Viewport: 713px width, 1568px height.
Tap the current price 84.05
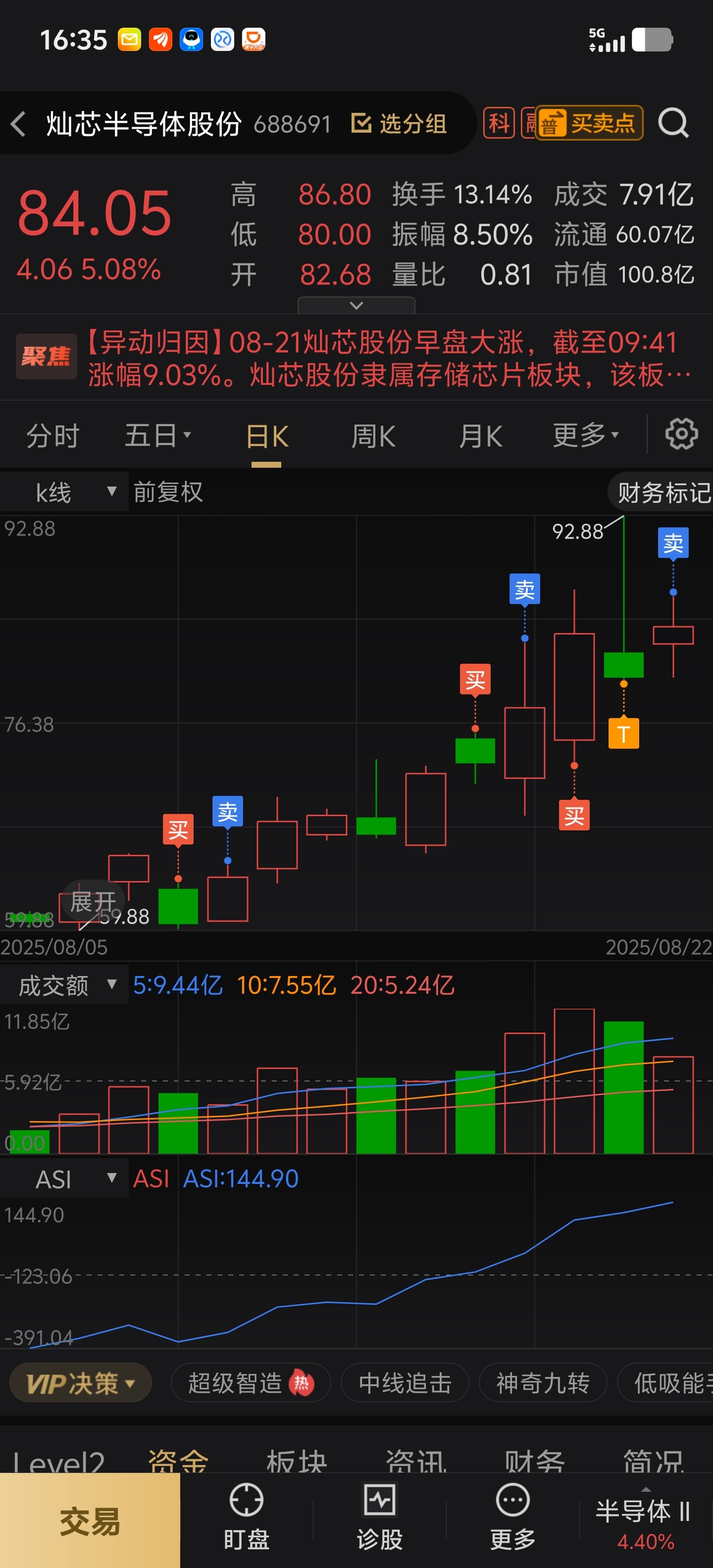click(95, 213)
